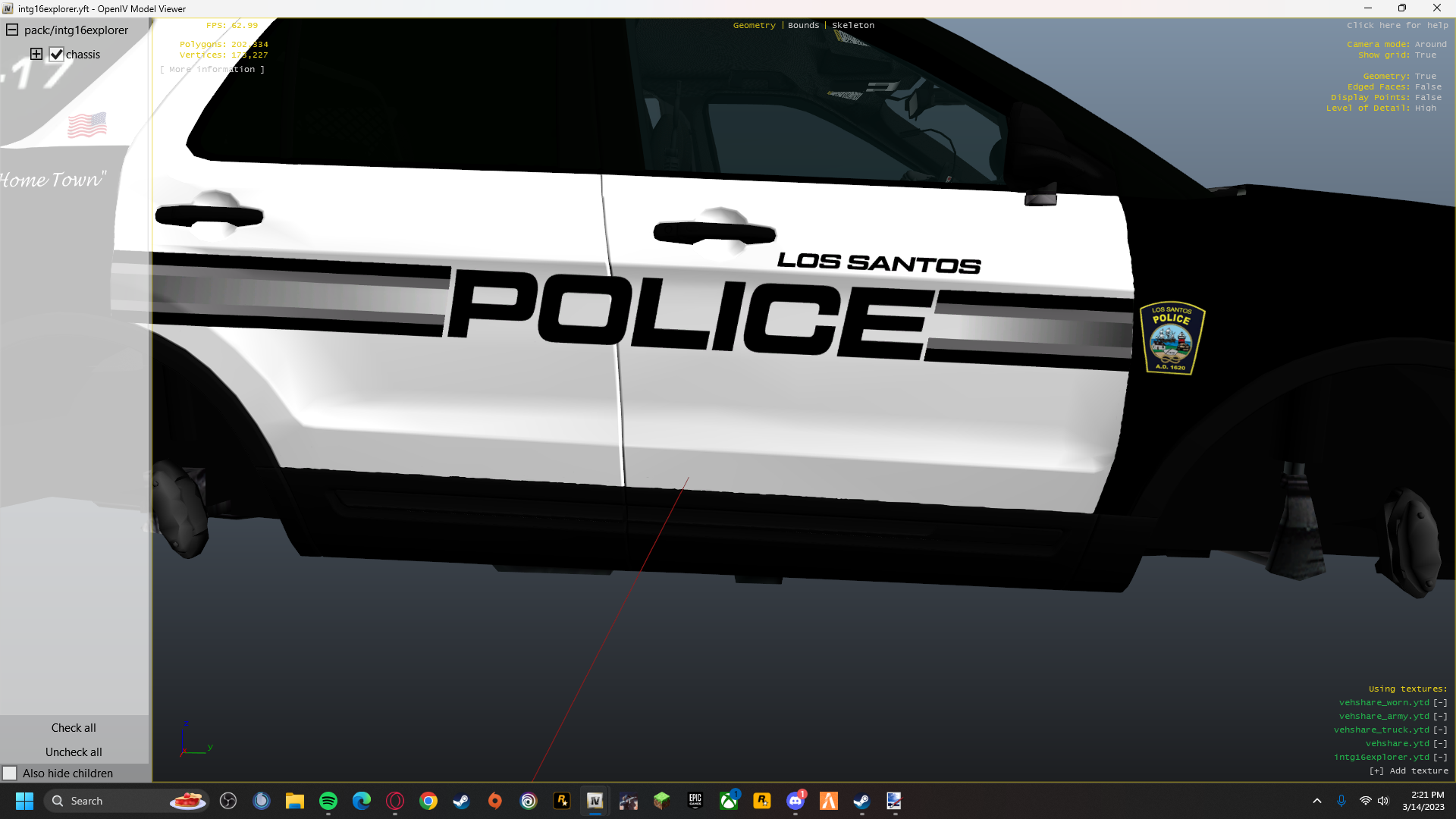Open the Minecraft block icon
Image resolution: width=1456 pixels, height=819 pixels.
pyautogui.click(x=662, y=801)
